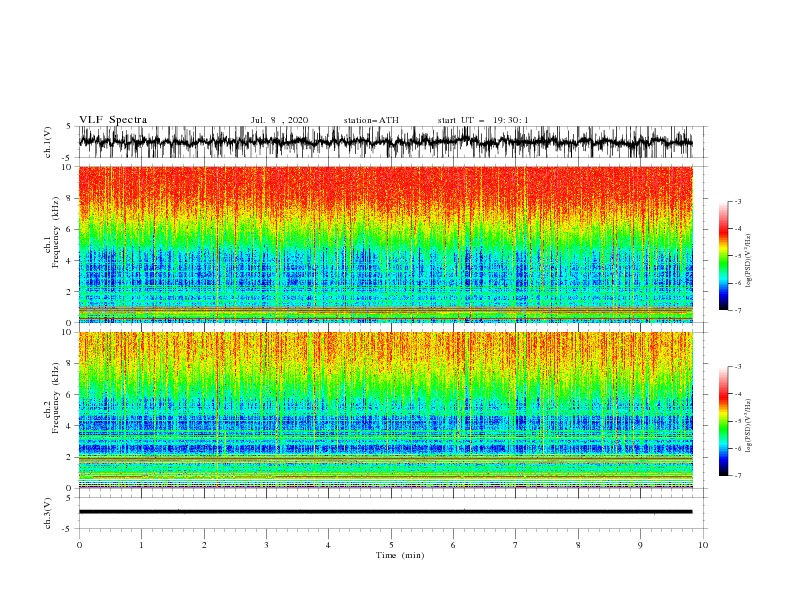Click the "station=ATH" header label
792x612 pixels.
(371, 120)
